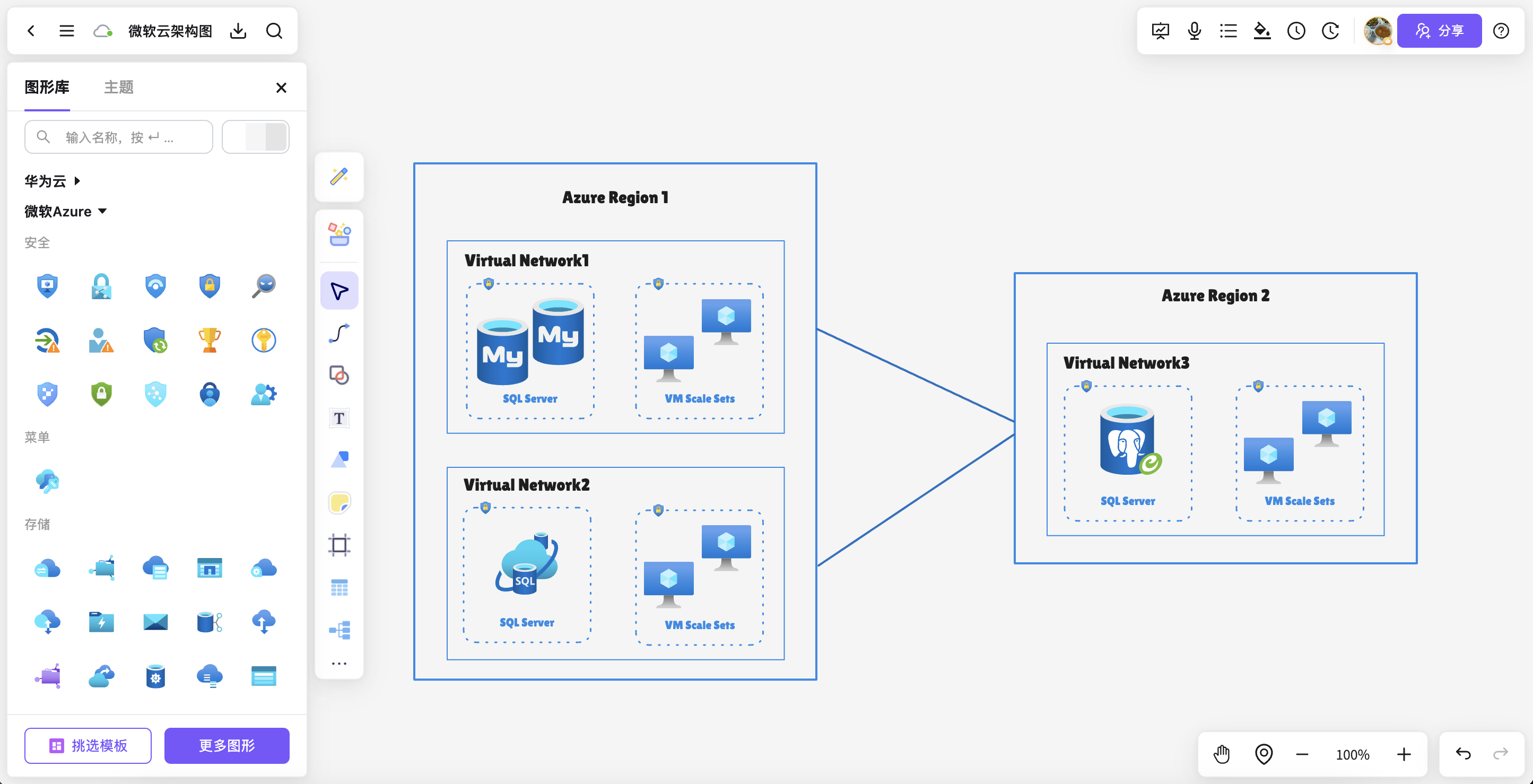Screen dimensions: 1533x784
Task: Click the microphone icon
Action: [1195, 30]
